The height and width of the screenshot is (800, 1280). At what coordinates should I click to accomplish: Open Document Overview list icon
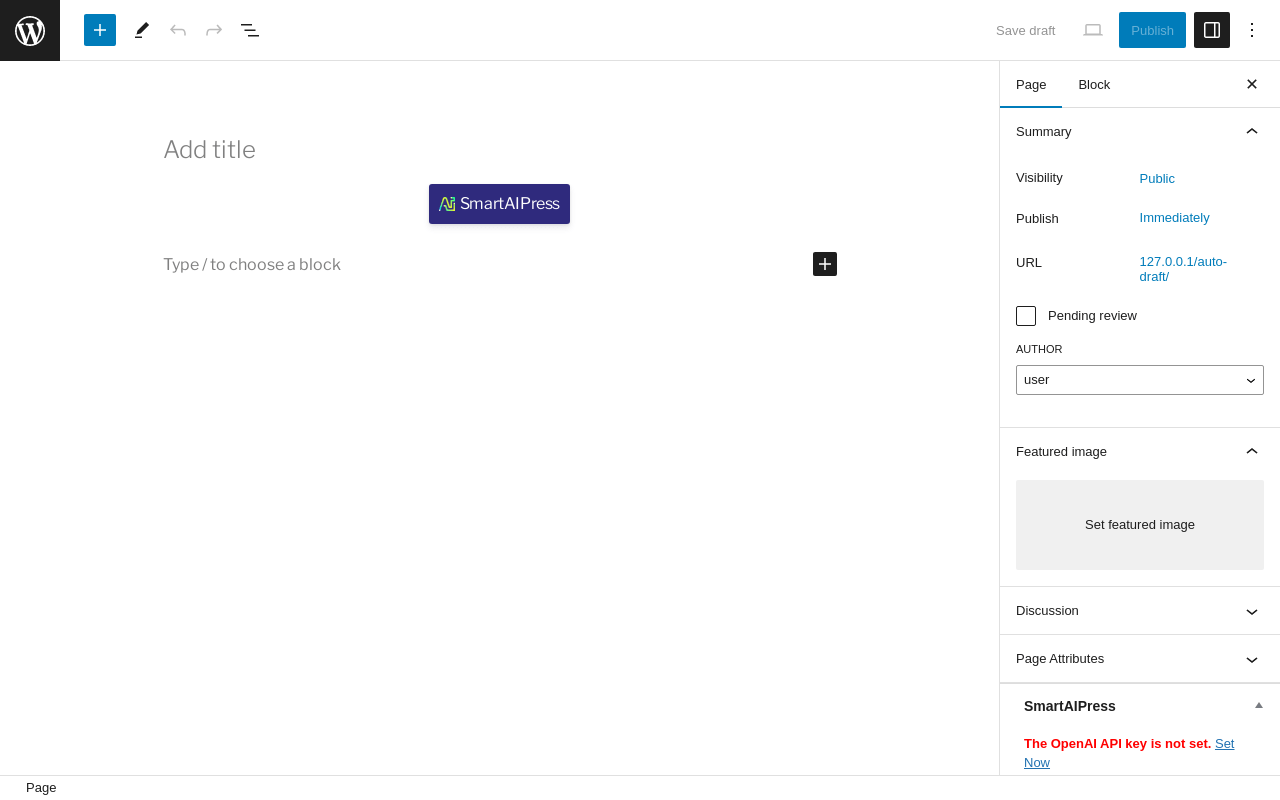coord(250,30)
